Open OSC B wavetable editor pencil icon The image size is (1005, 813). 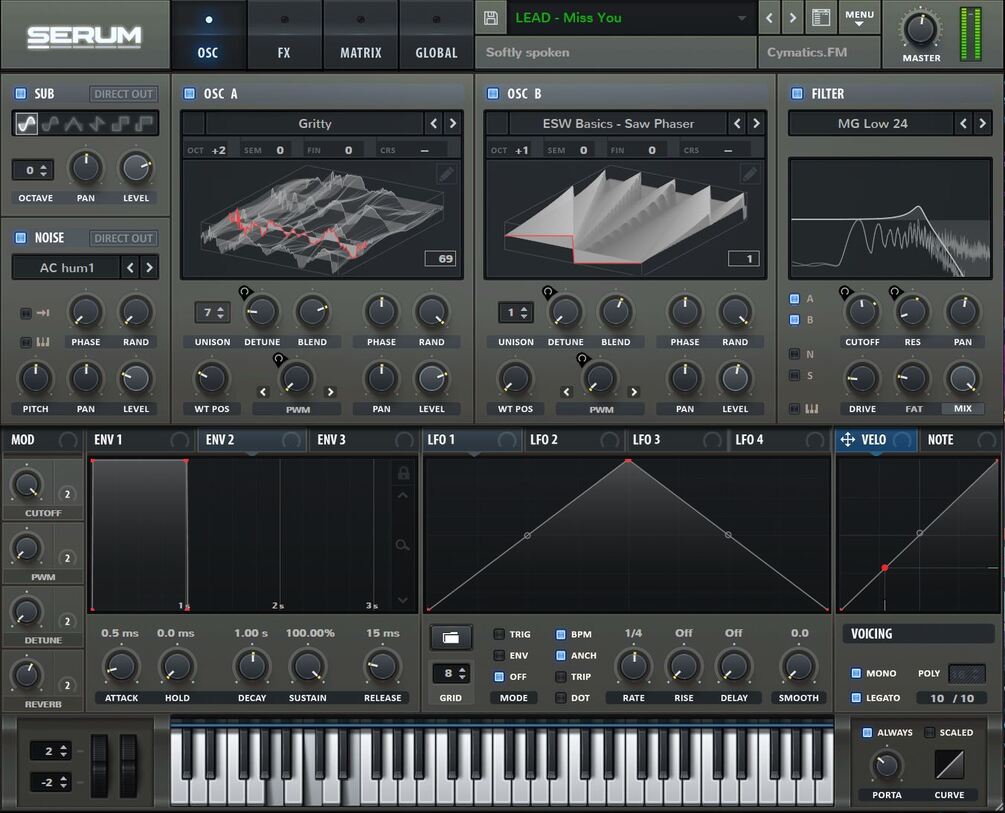pyautogui.click(x=750, y=173)
